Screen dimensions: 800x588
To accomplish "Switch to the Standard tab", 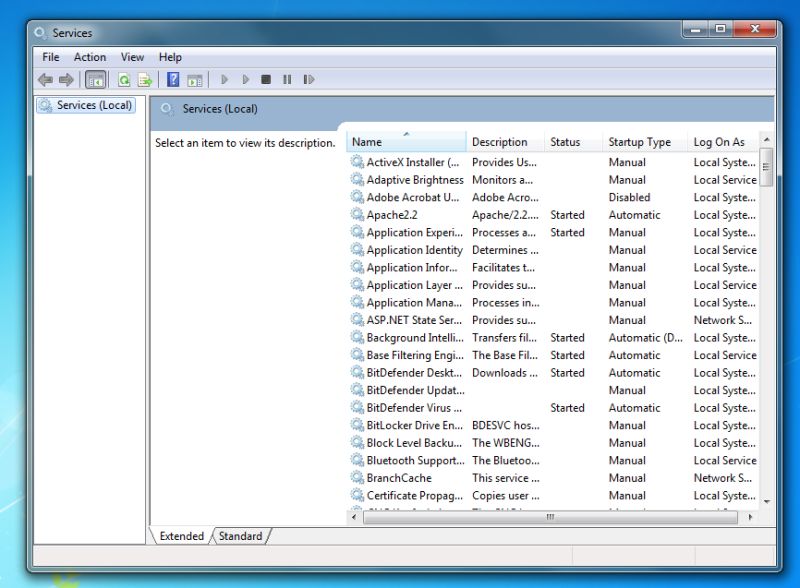I will 241,536.
